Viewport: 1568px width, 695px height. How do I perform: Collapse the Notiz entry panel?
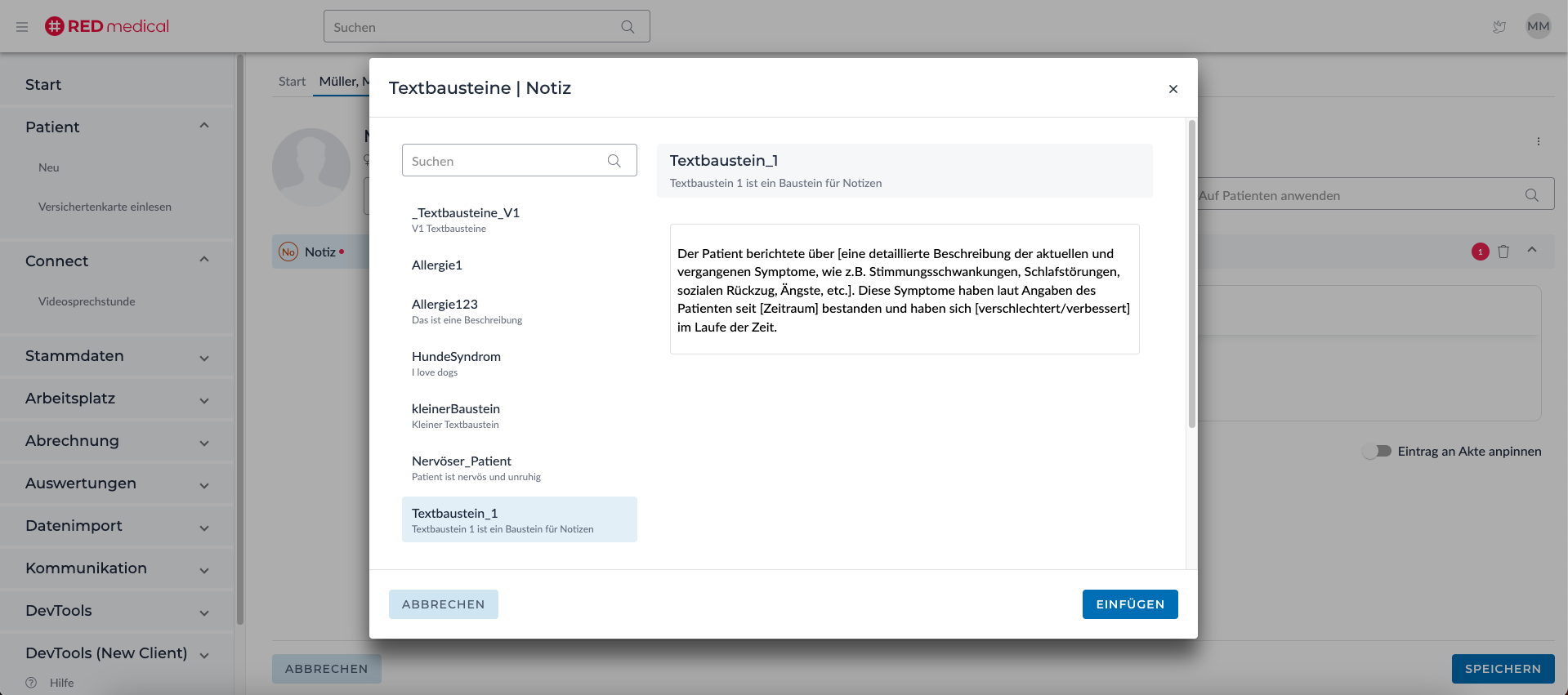click(1532, 251)
